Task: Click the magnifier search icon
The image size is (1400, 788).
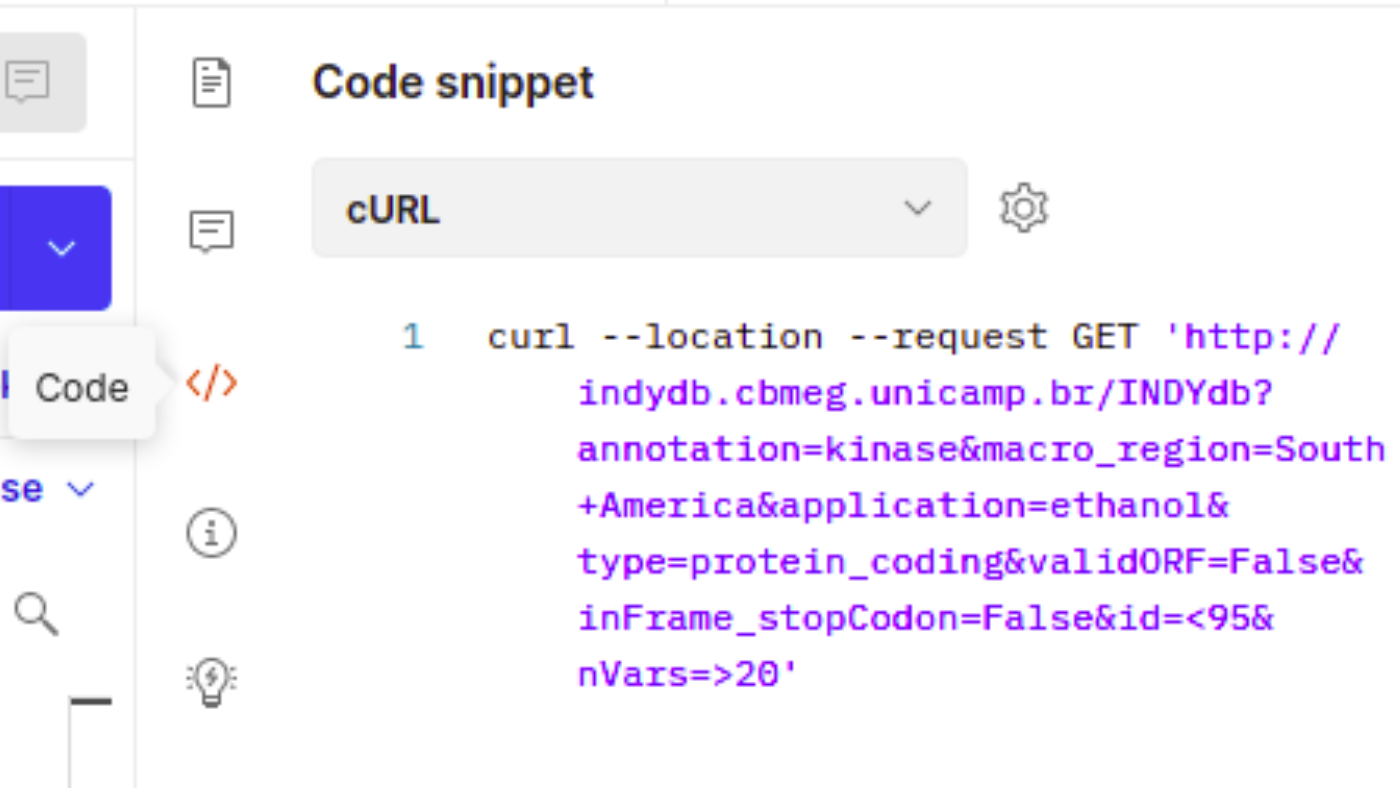Action: [36, 613]
